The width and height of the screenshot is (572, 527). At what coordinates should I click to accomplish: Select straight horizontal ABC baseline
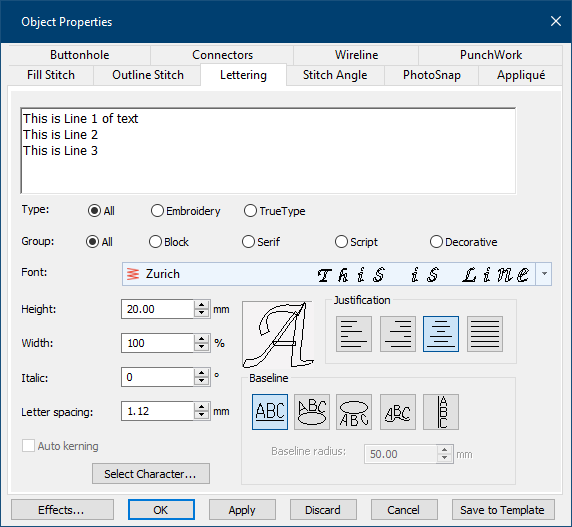[x=270, y=412]
